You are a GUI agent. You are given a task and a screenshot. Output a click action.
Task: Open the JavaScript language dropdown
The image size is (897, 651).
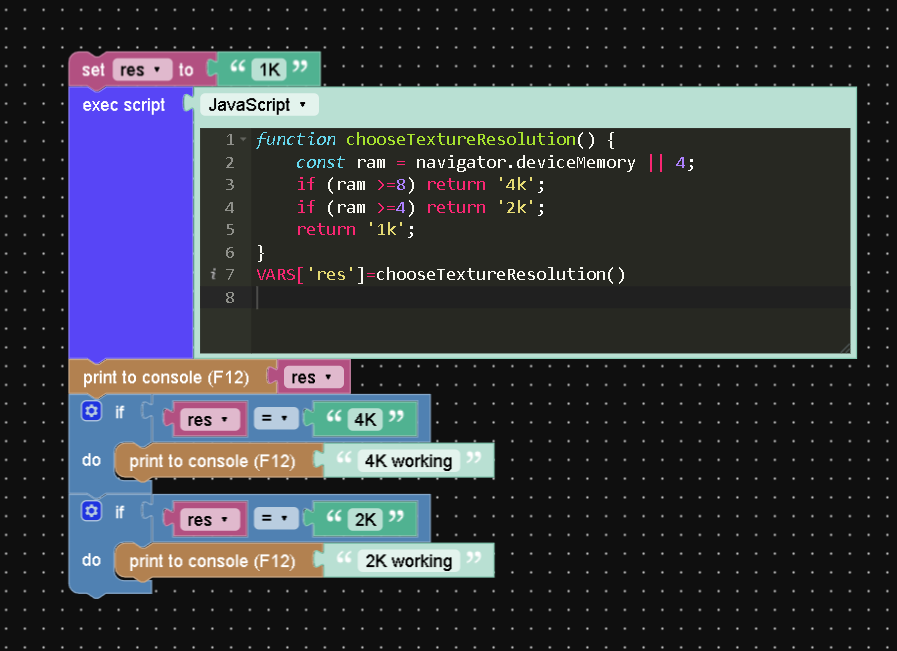pos(258,105)
